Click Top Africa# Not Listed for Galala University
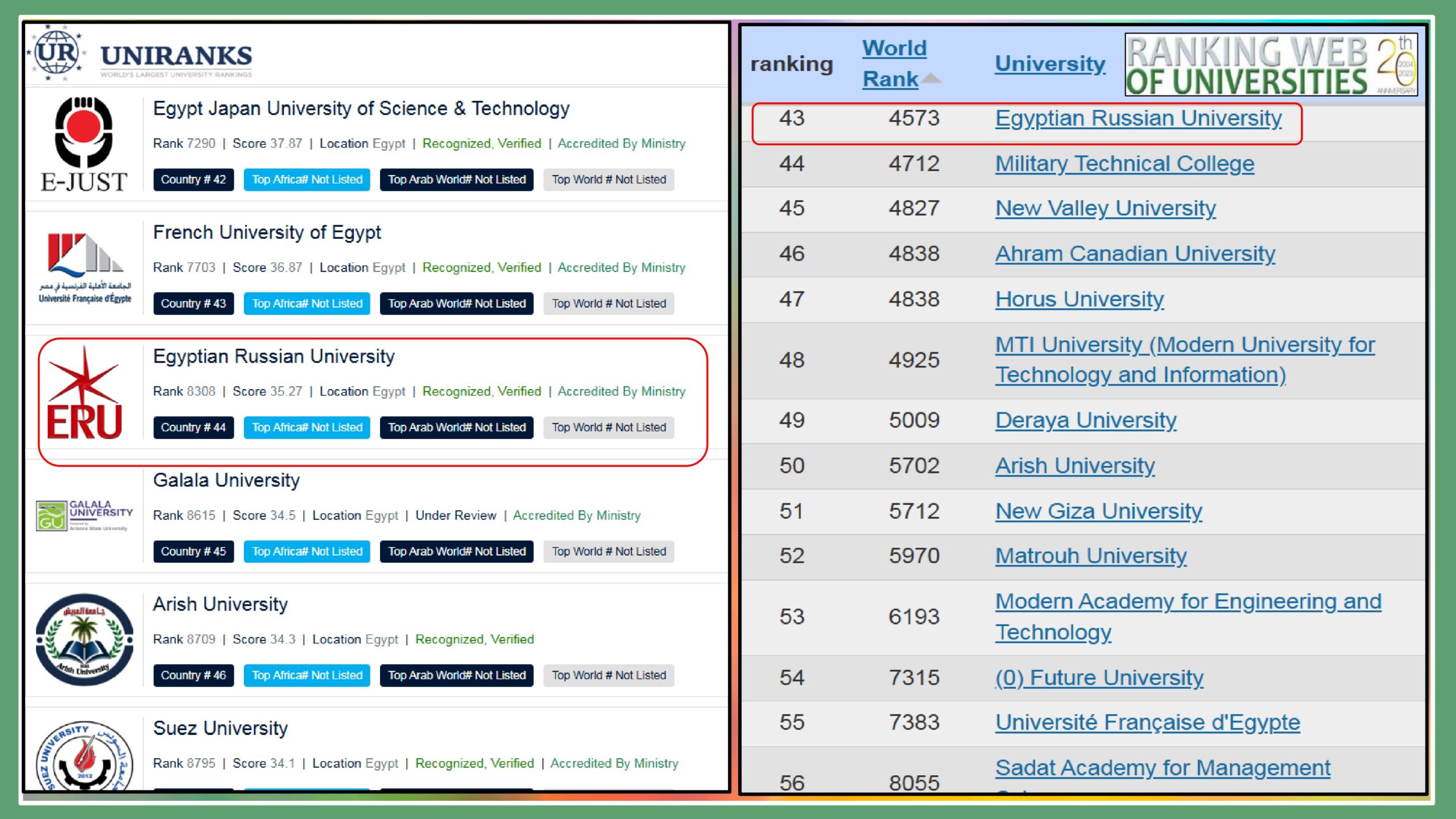 click(307, 552)
